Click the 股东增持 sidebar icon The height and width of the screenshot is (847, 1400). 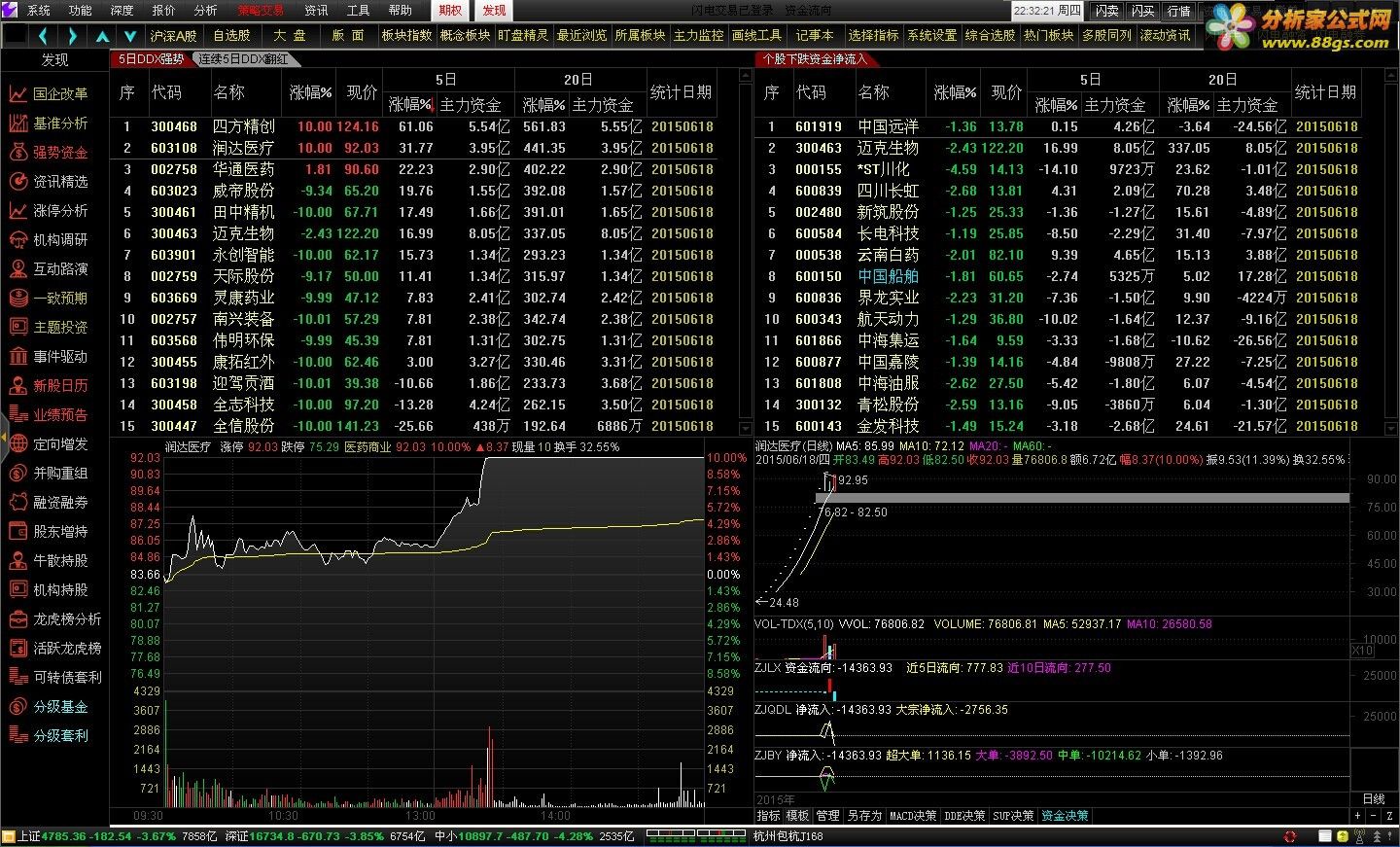(x=17, y=532)
